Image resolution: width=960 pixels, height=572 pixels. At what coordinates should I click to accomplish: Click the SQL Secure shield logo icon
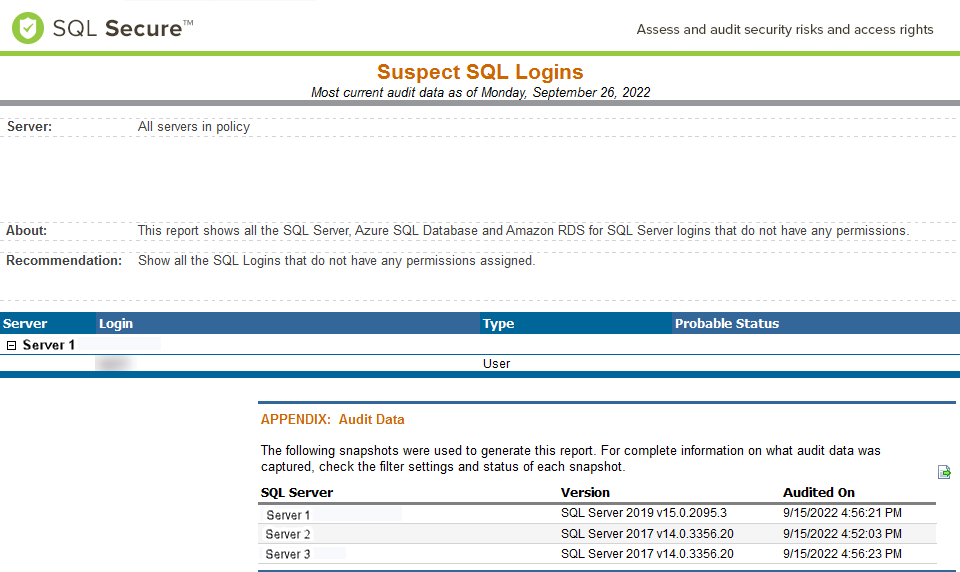(28, 28)
